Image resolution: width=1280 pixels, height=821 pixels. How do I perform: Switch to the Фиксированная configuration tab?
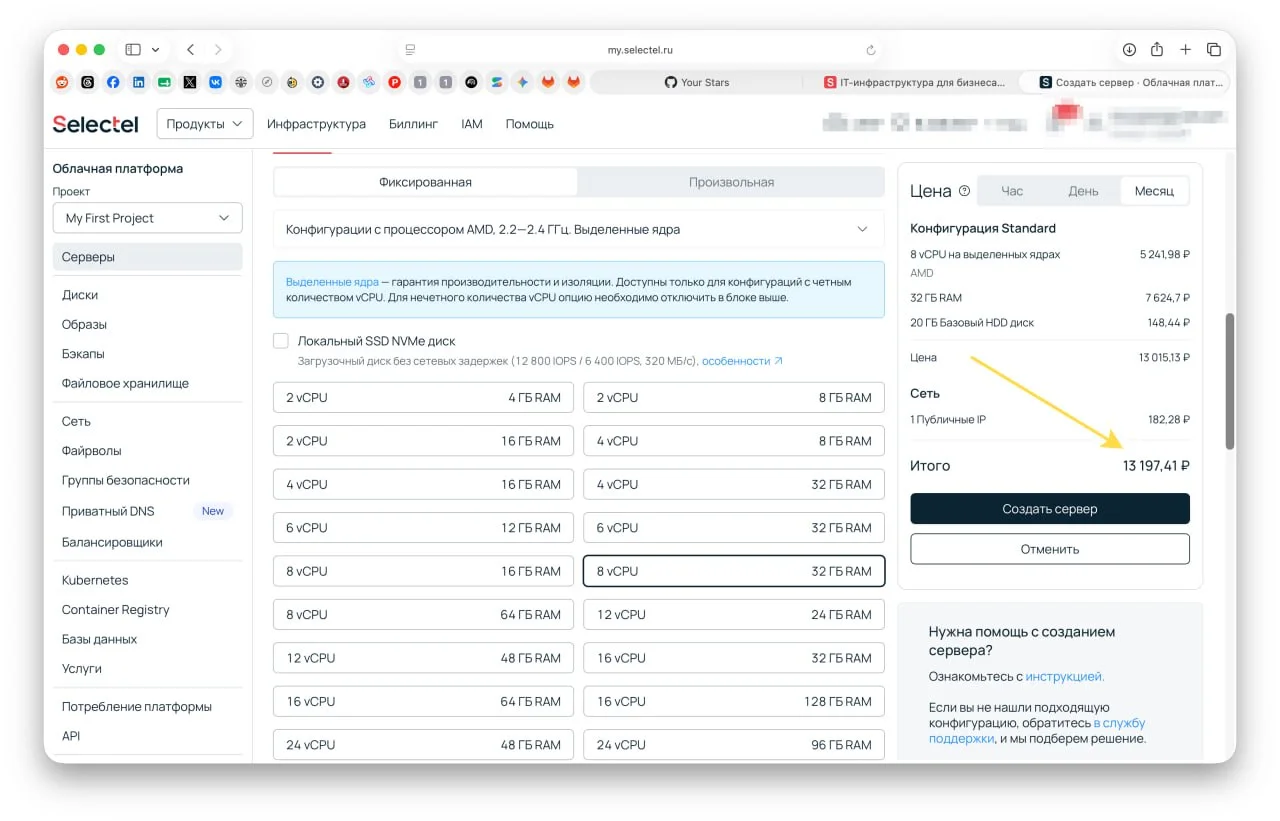click(x=425, y=182)
